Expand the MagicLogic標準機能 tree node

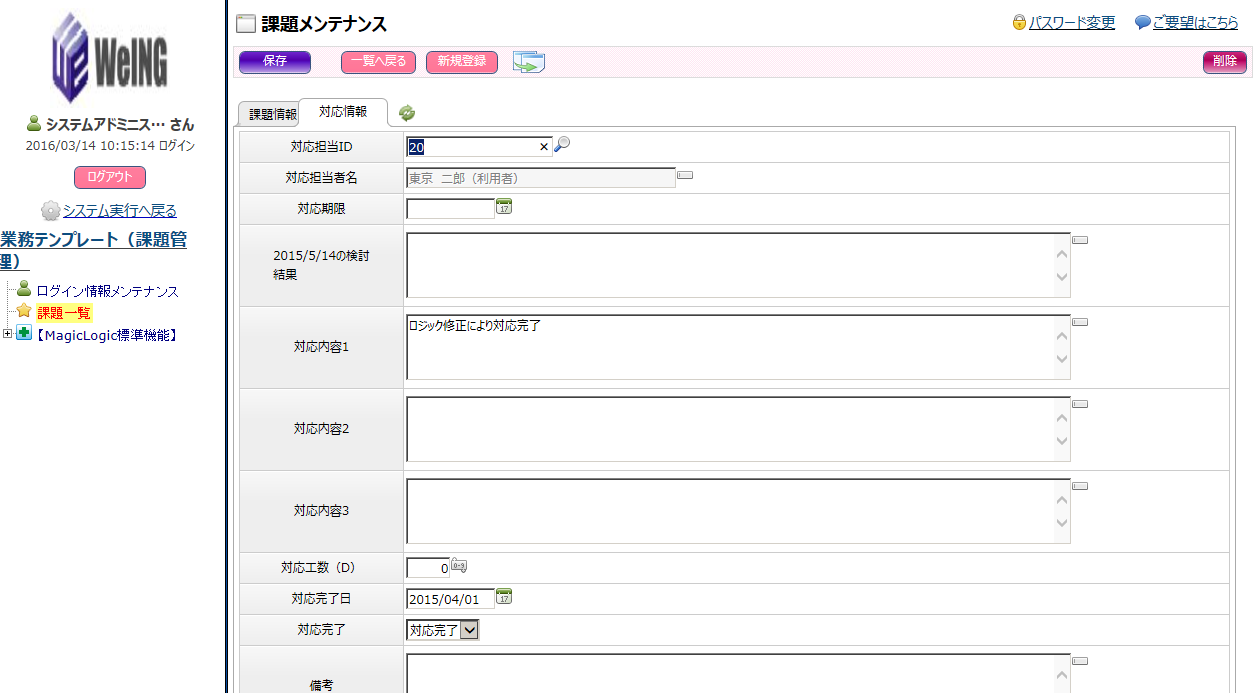(x=8, y=334)
